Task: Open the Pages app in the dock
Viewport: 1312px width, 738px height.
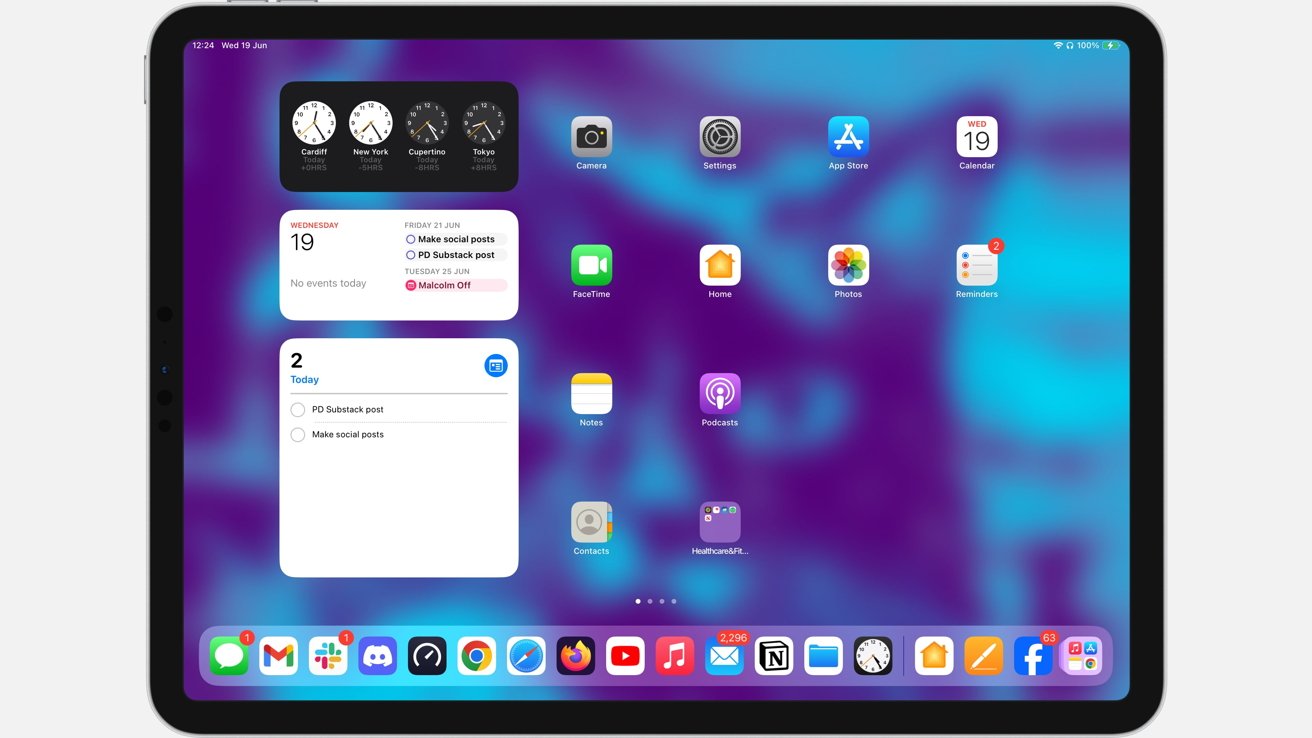Action: [x=983, y=656]
